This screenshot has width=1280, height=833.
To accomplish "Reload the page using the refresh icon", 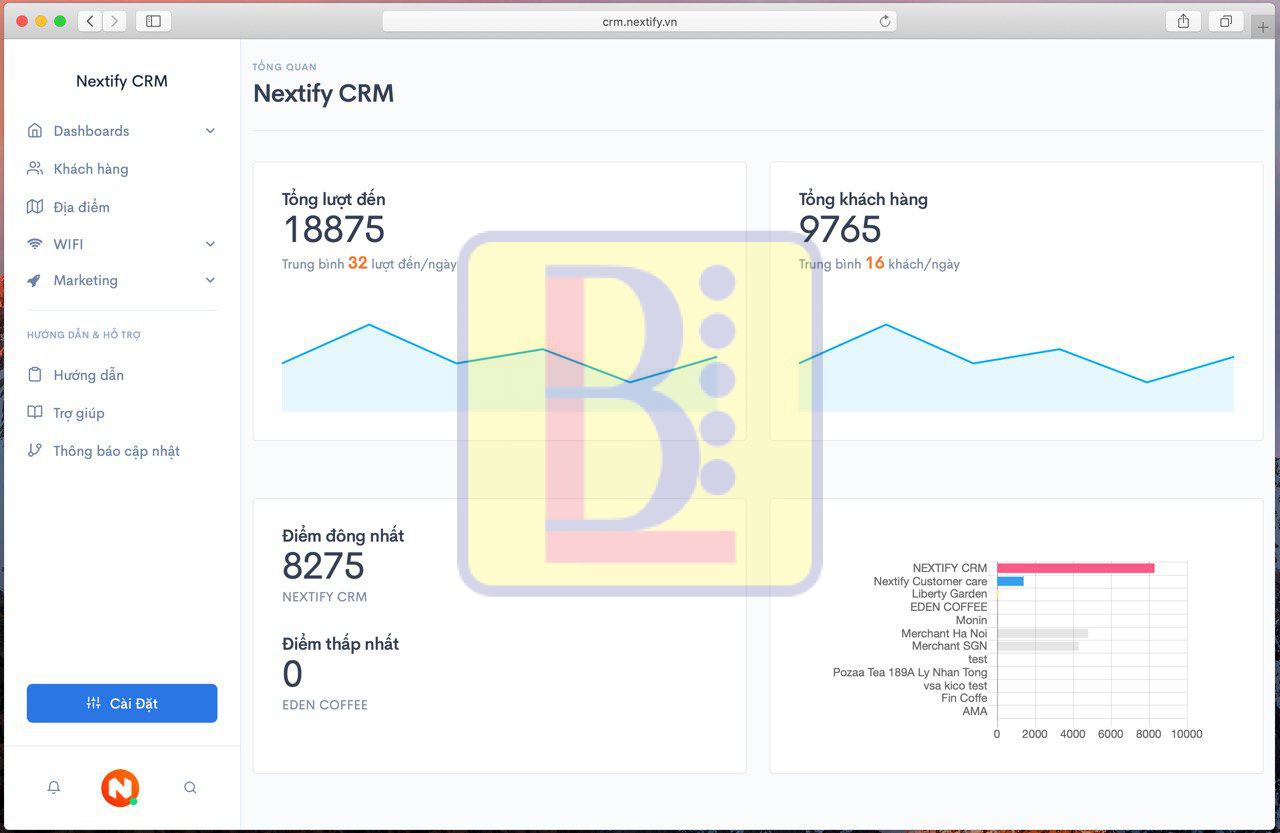I will coord(884,21).
